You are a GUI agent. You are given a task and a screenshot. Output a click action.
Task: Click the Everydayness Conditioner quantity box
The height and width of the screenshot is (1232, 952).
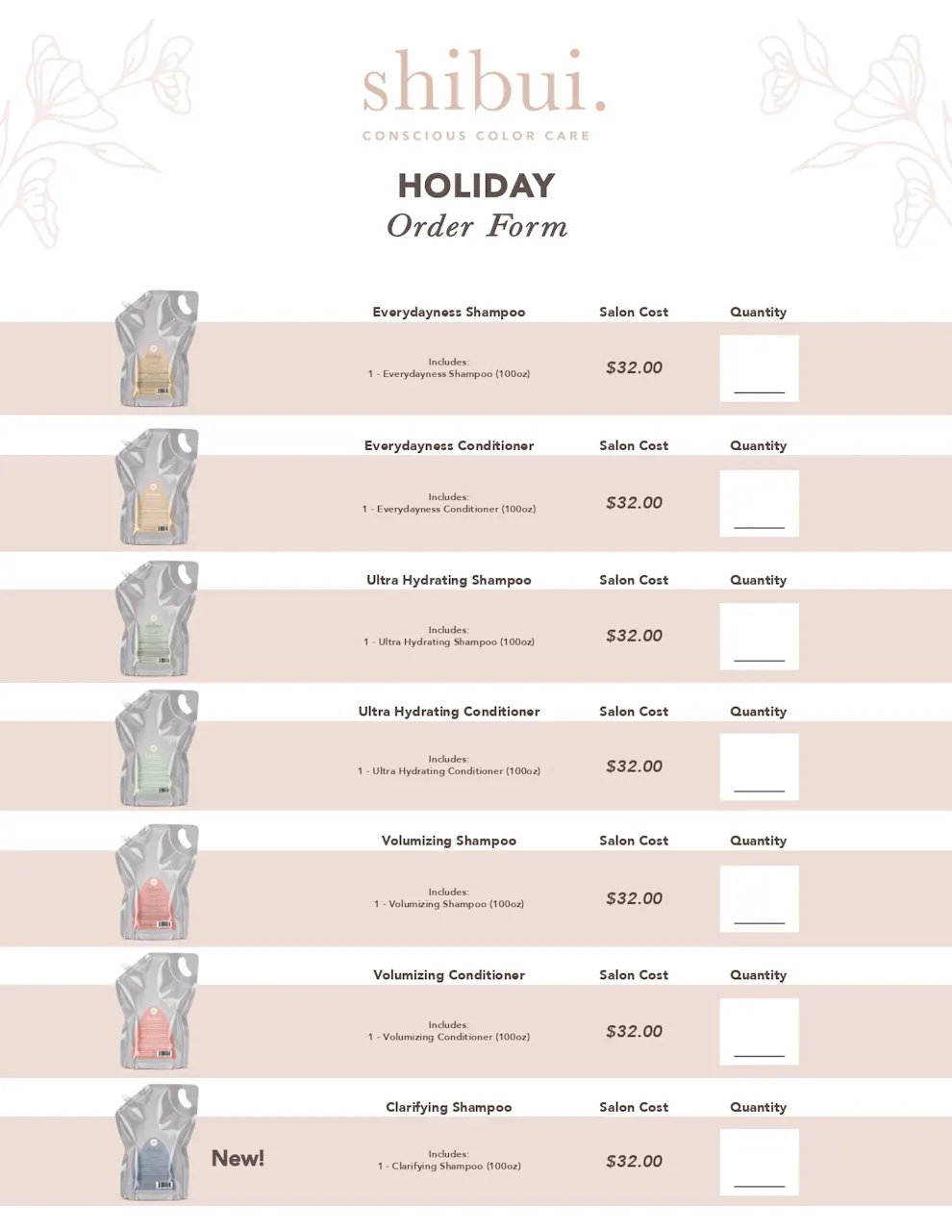(x=759, y=503)
